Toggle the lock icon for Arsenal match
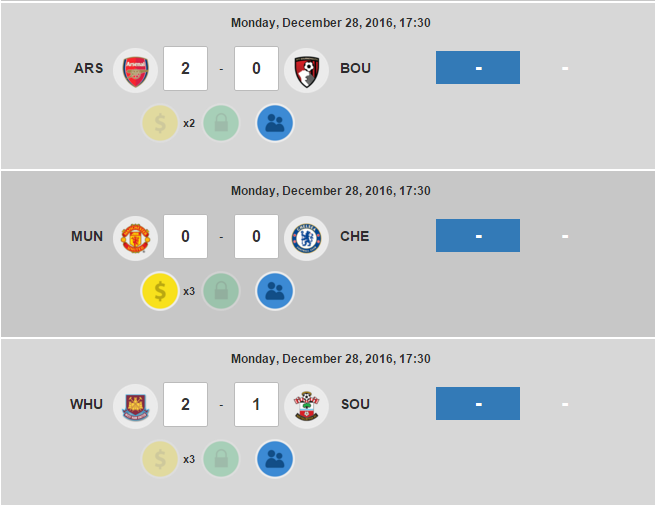Screen dimensions: 655x505 221,124
